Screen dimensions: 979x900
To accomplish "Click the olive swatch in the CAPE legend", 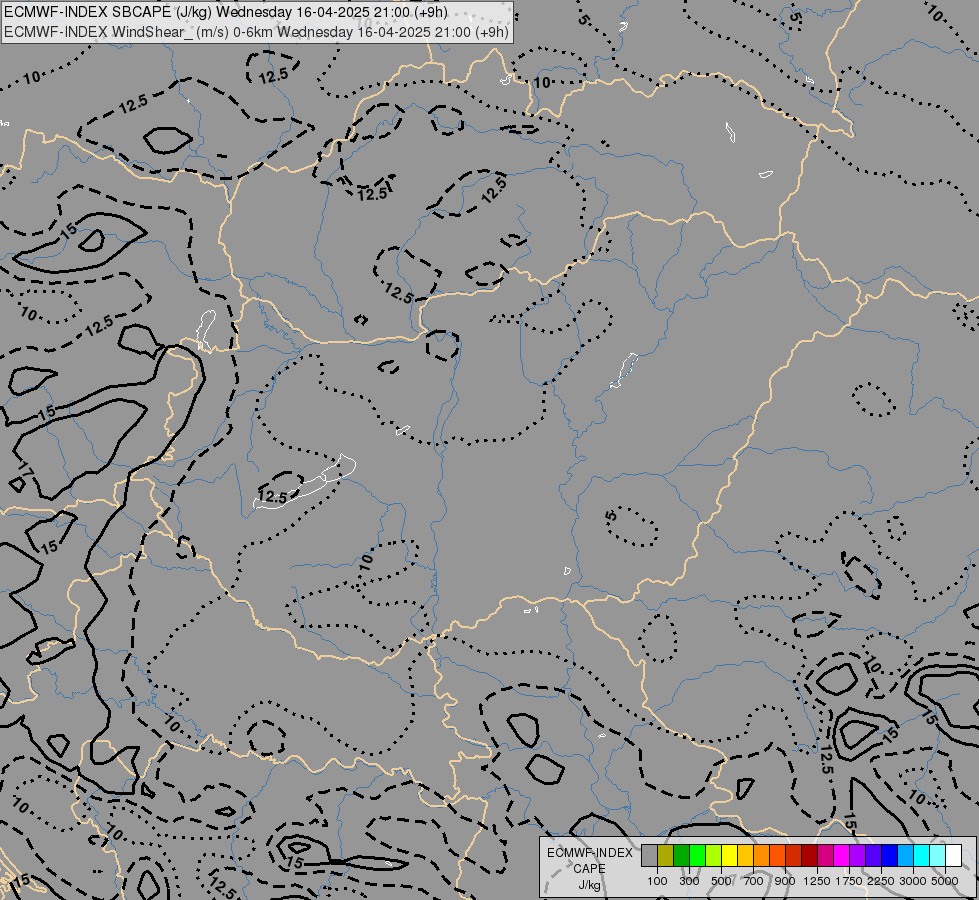I will (666, 855).
